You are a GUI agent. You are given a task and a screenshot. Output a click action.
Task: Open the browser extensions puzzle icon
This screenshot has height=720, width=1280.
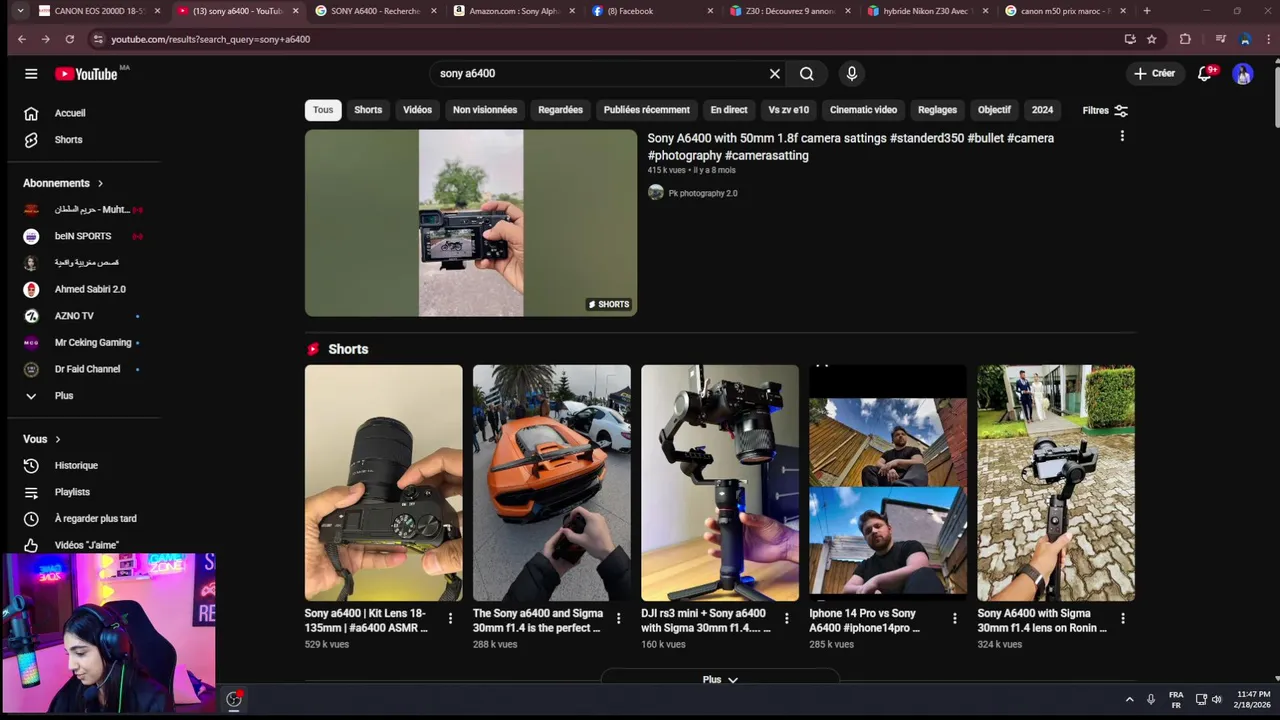(x=1185, y=39)
